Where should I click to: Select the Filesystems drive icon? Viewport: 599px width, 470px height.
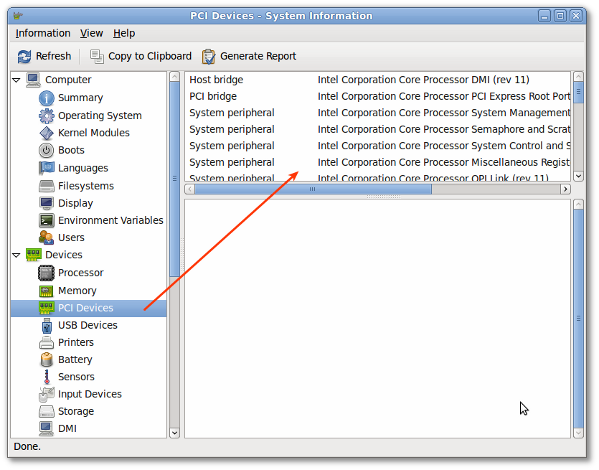click(46, 186)
